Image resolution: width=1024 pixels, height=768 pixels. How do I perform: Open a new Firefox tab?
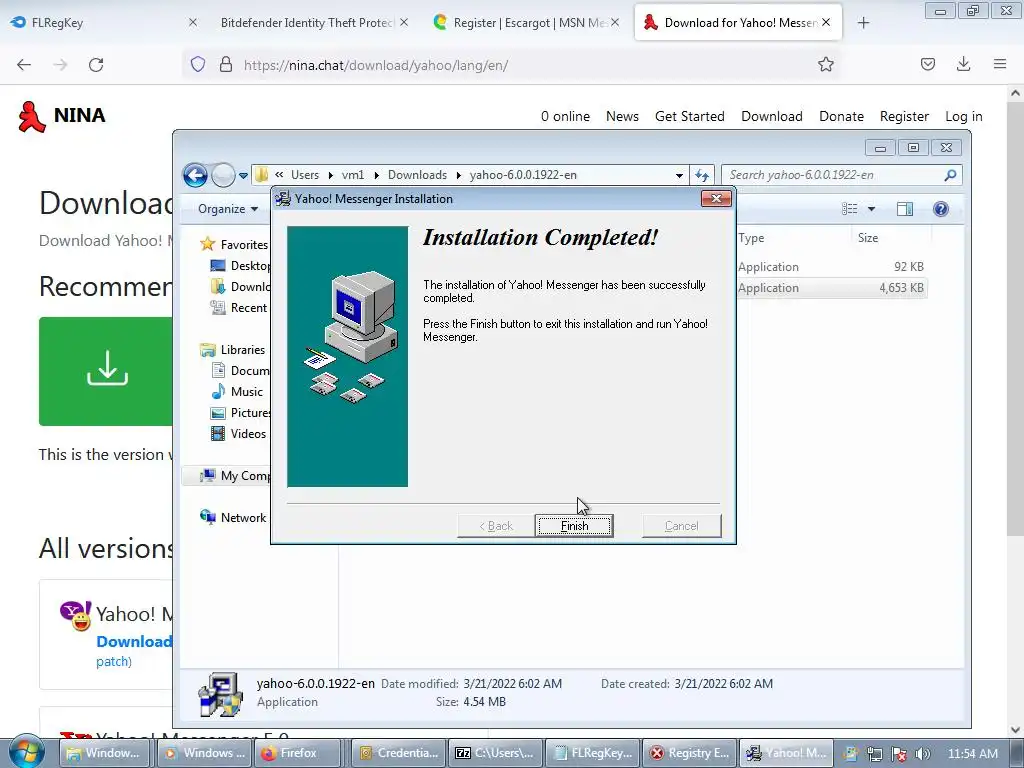(863, 23)
